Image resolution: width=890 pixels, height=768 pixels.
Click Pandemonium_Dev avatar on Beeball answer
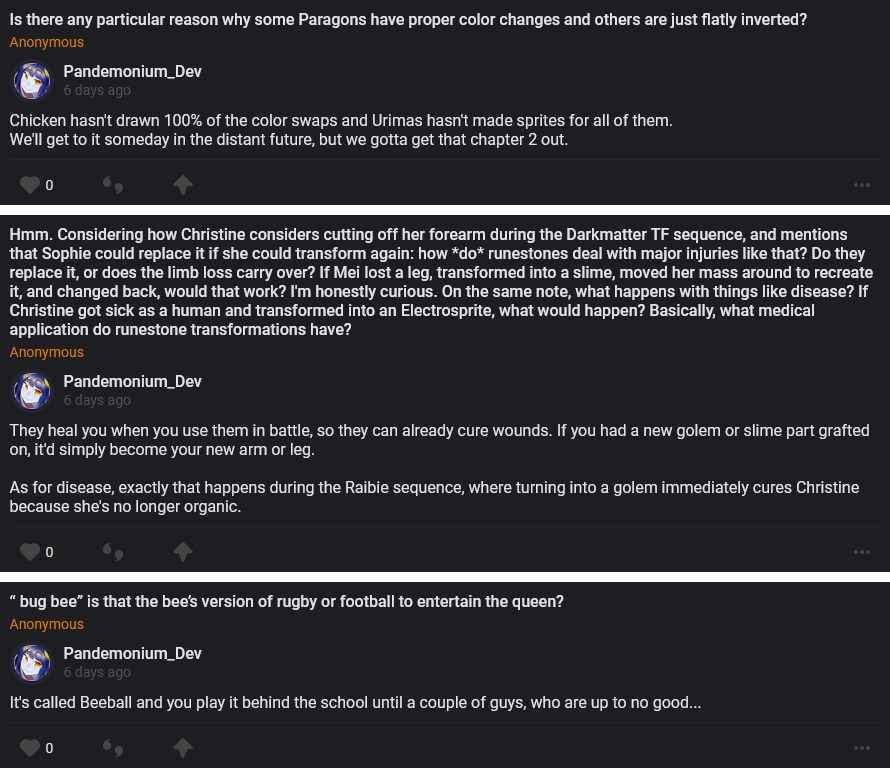point(32,662)
